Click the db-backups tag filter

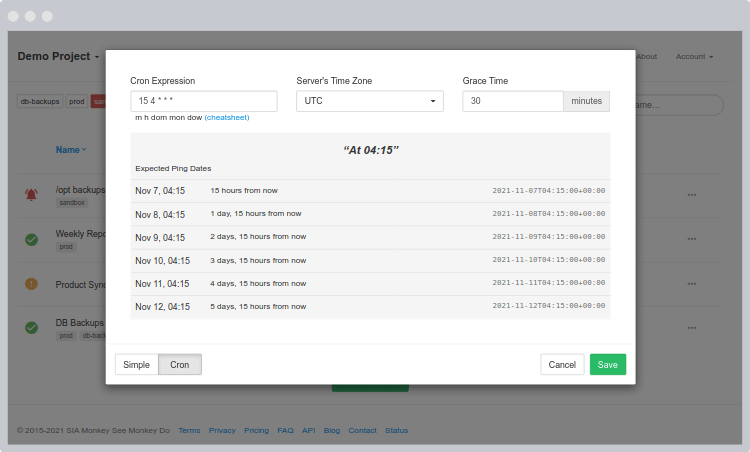tap(40, 101)
